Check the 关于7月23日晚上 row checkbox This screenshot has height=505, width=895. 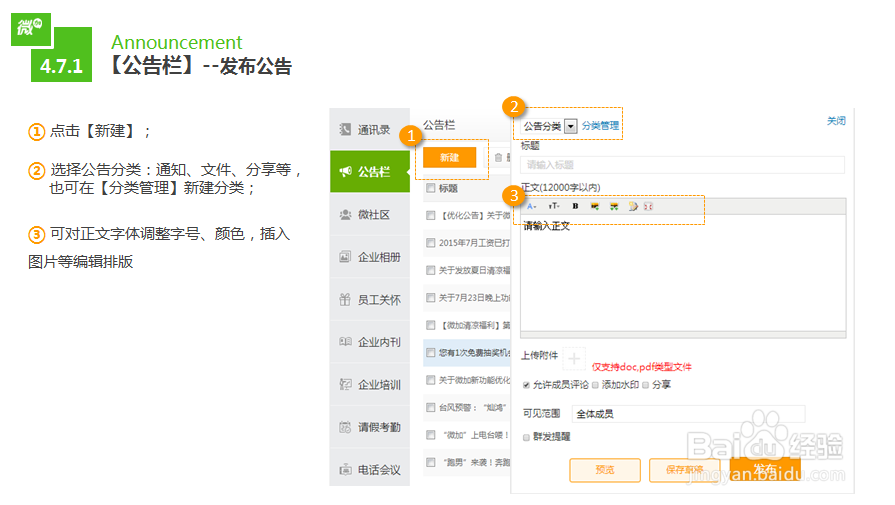(x=431, y=297)
